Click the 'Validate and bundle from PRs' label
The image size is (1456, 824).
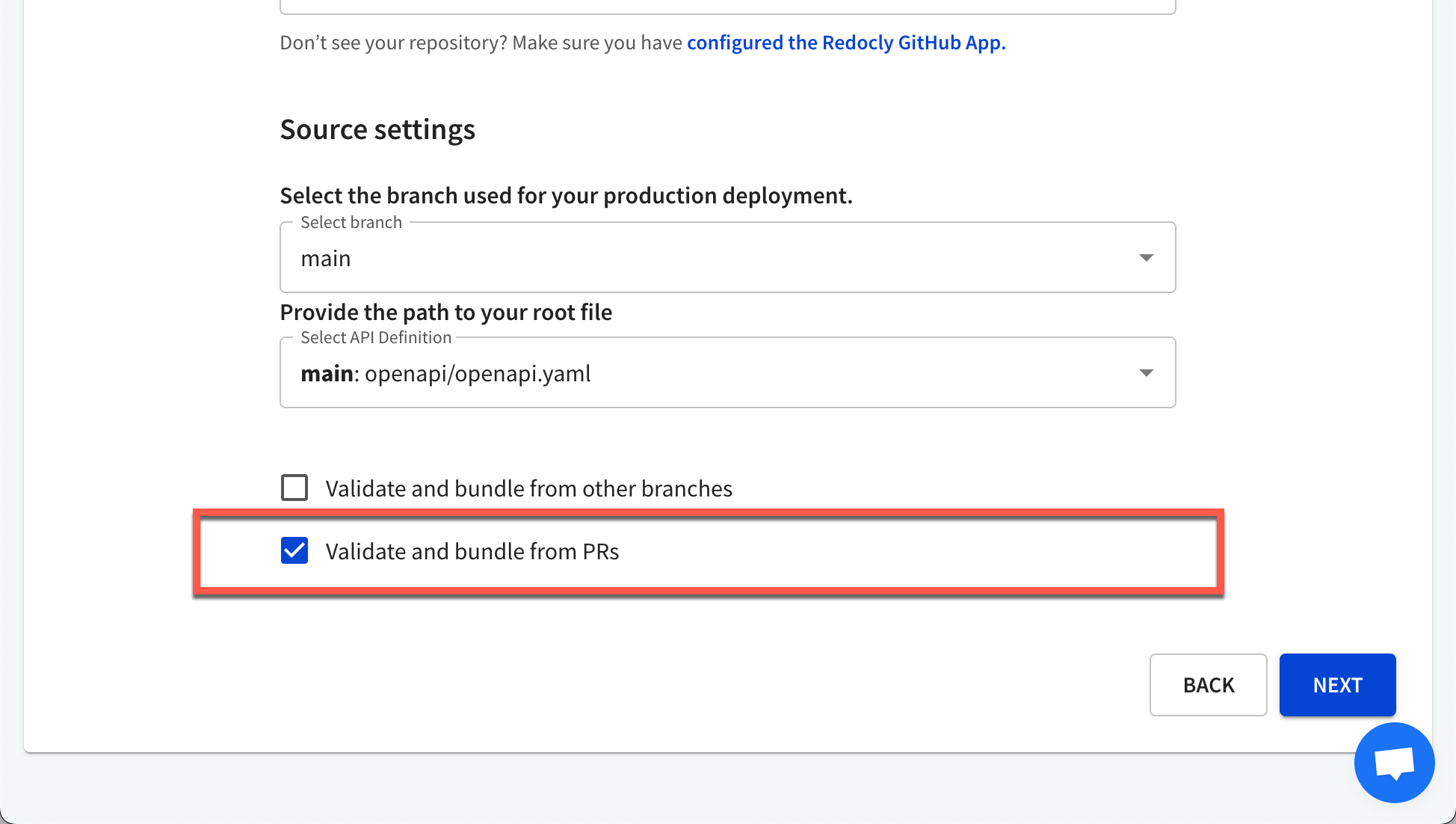pos(472,551)
